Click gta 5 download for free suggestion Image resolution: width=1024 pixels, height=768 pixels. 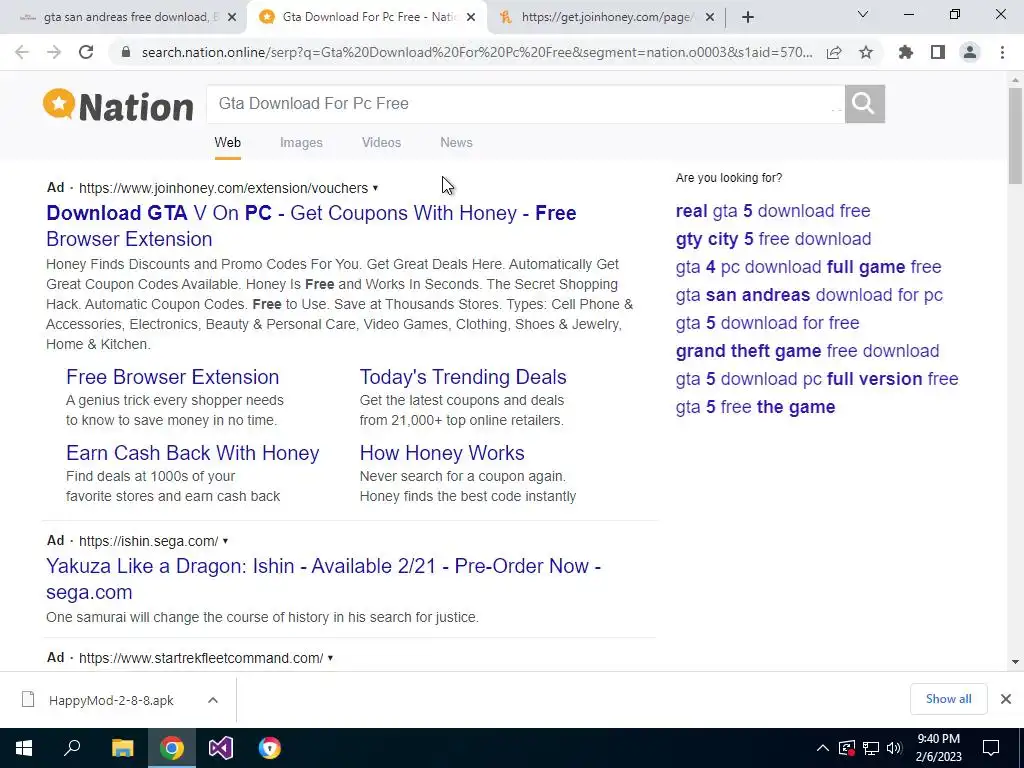tap(767, 323)
